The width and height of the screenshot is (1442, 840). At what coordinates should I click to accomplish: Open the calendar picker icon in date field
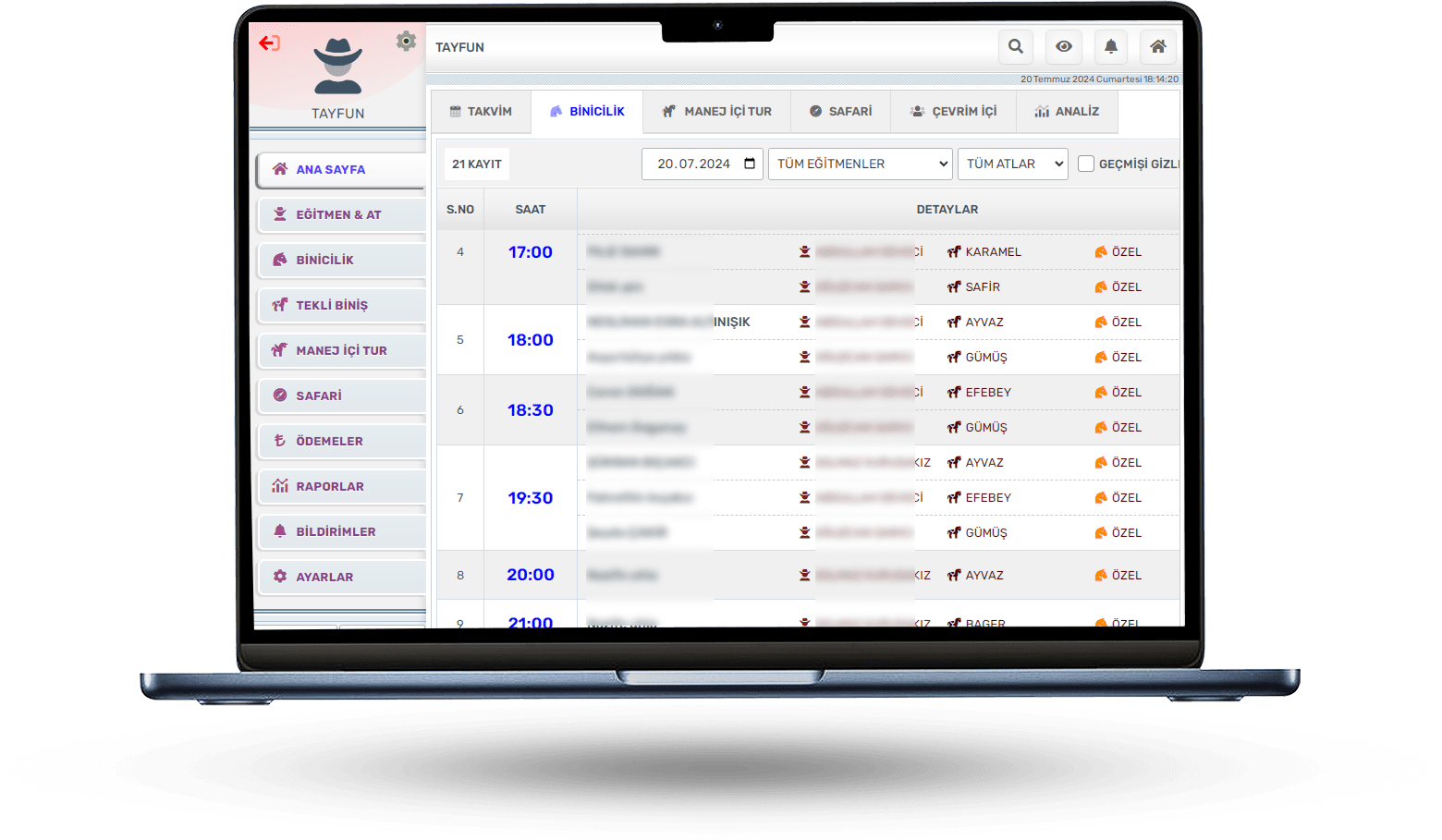point(750,164)
